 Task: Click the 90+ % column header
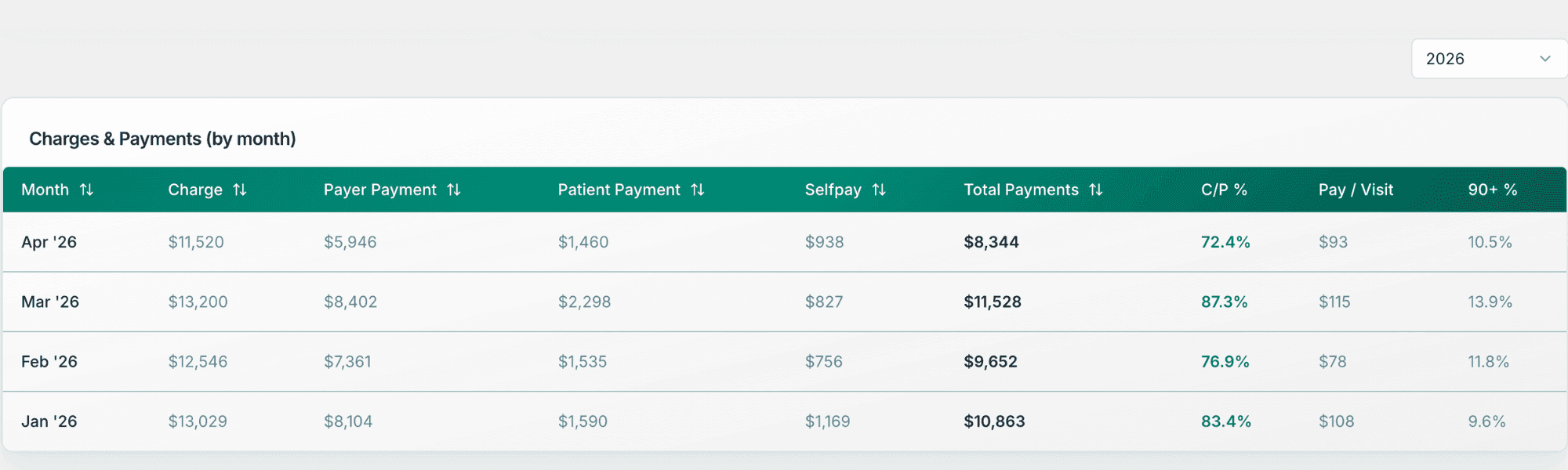[1493, 190]
